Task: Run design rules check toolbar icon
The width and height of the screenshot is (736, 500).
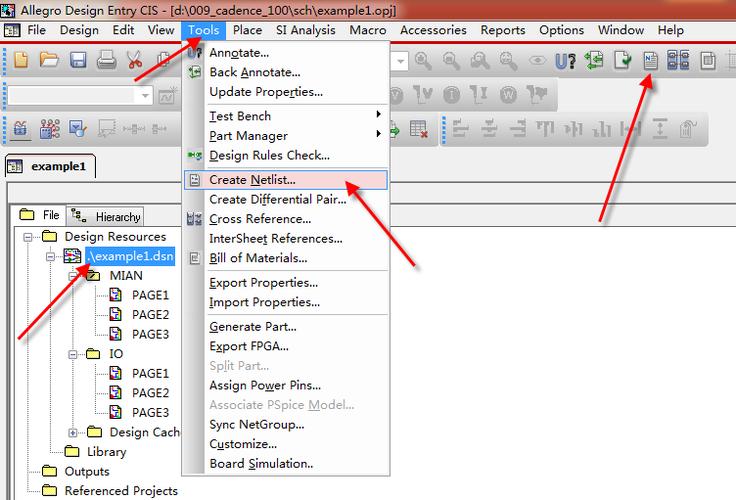Action: (622, 61)
